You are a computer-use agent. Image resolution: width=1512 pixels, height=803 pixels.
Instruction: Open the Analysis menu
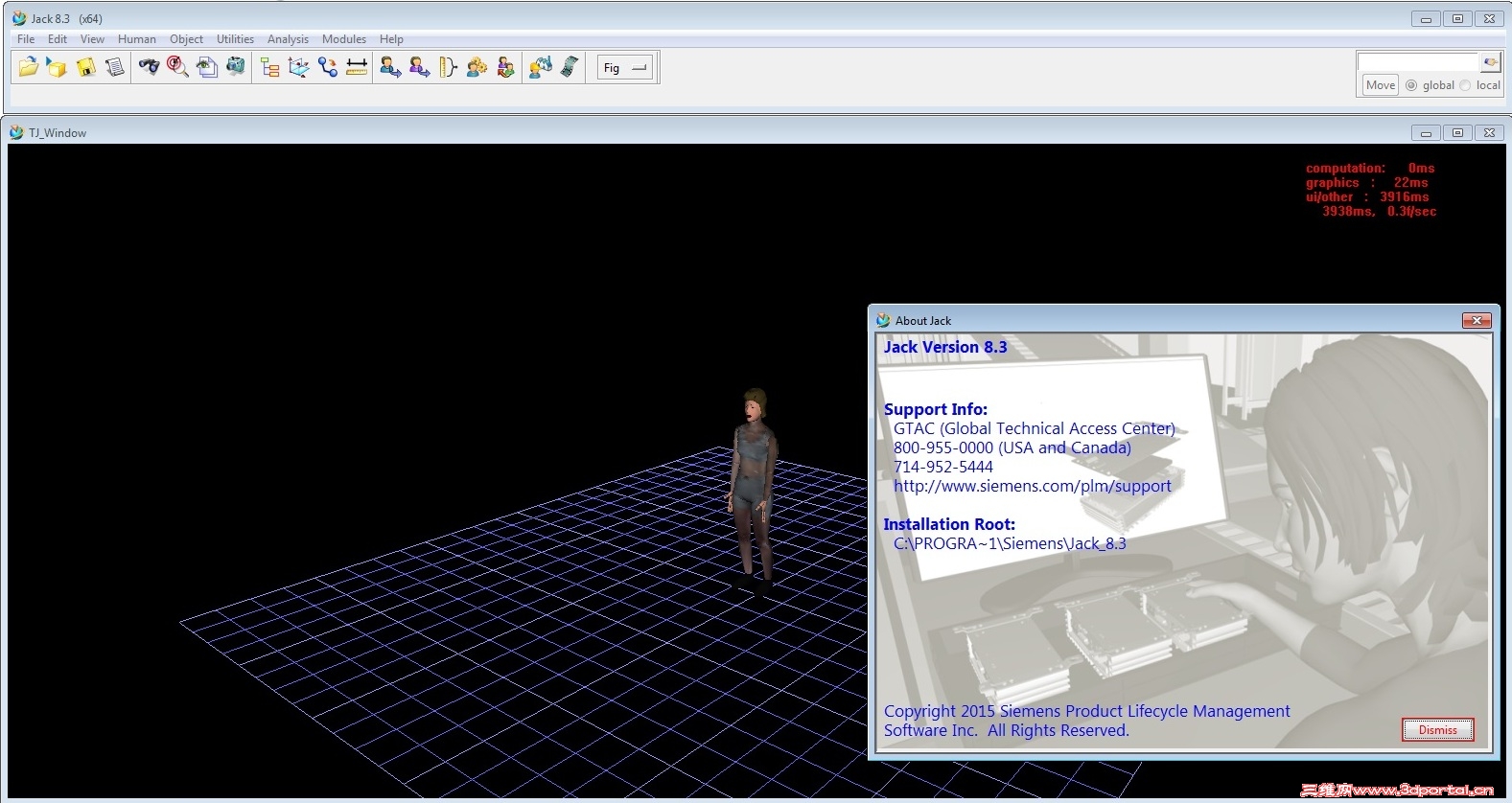point(288,39)
